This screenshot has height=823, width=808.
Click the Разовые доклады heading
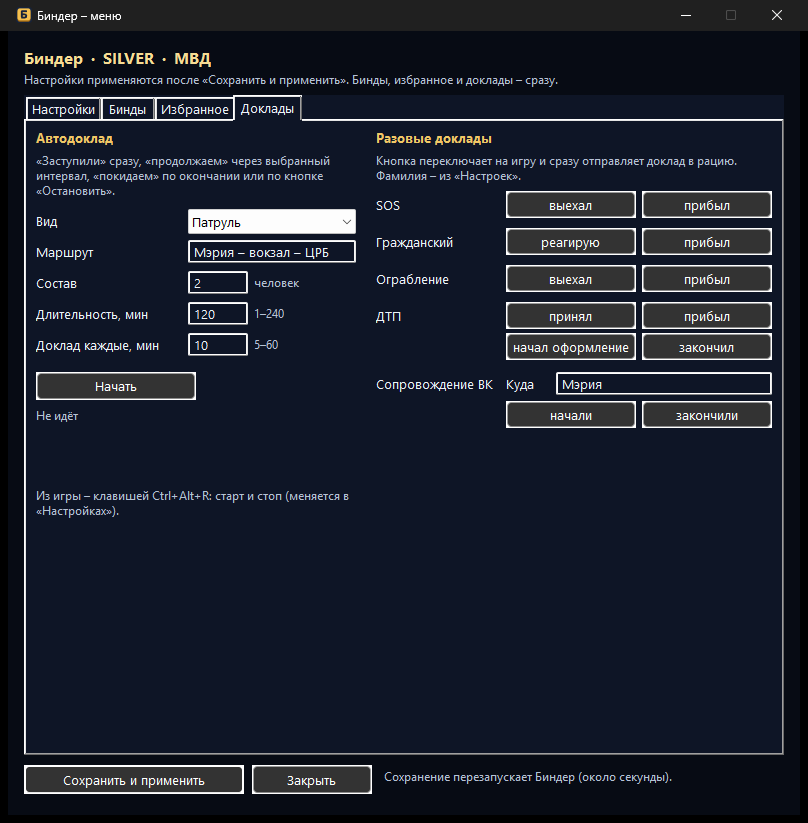tap(434, 139)
